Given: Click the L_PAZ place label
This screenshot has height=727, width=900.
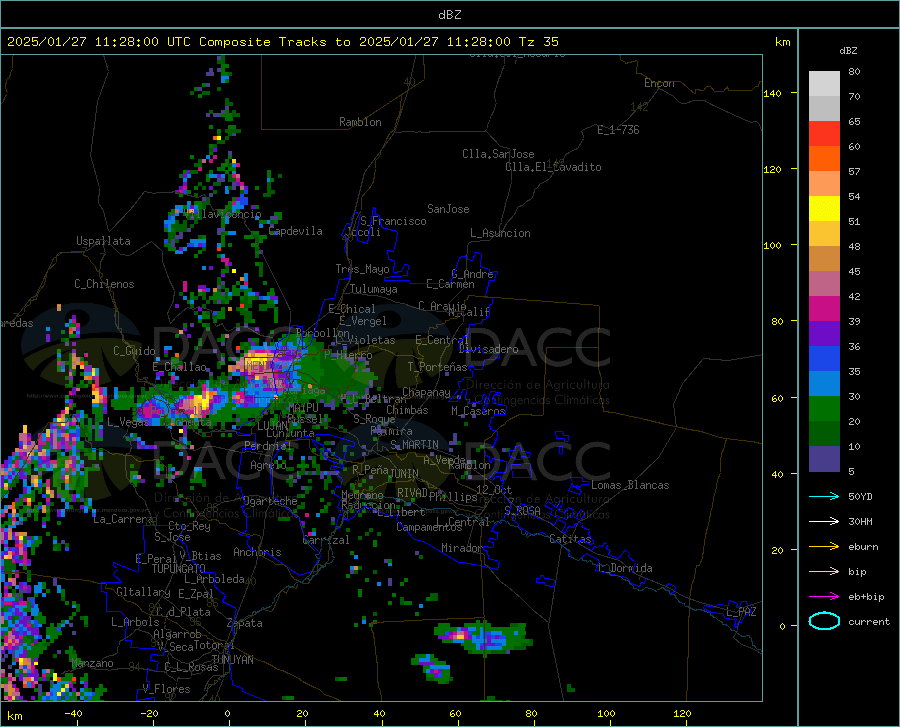Looking at the screenshot, I should pyautogui.click(x=741, y=612).
